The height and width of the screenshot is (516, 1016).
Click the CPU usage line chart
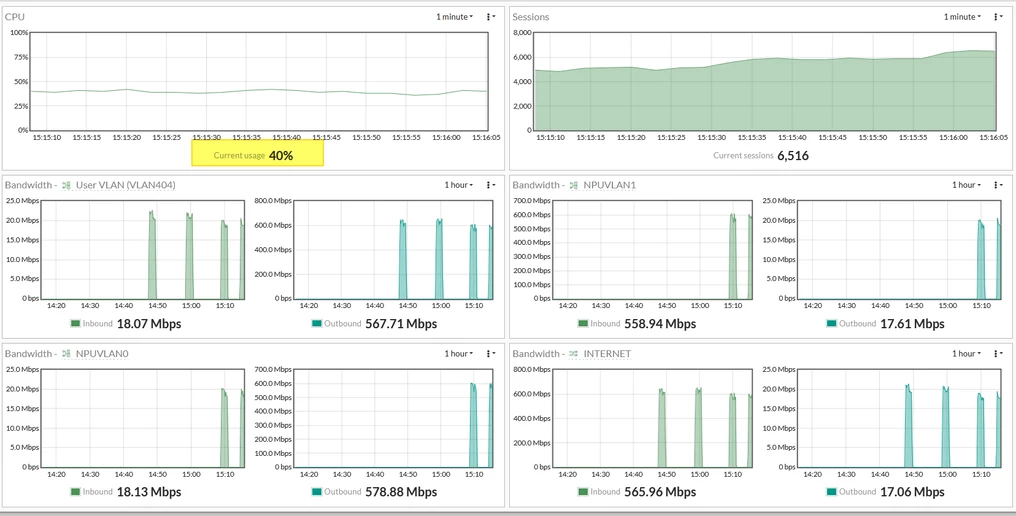click(258, 81)
